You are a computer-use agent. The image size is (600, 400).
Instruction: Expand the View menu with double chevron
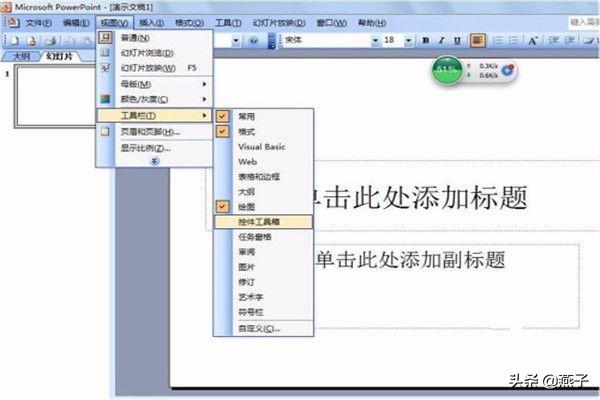tap(154, 162)
